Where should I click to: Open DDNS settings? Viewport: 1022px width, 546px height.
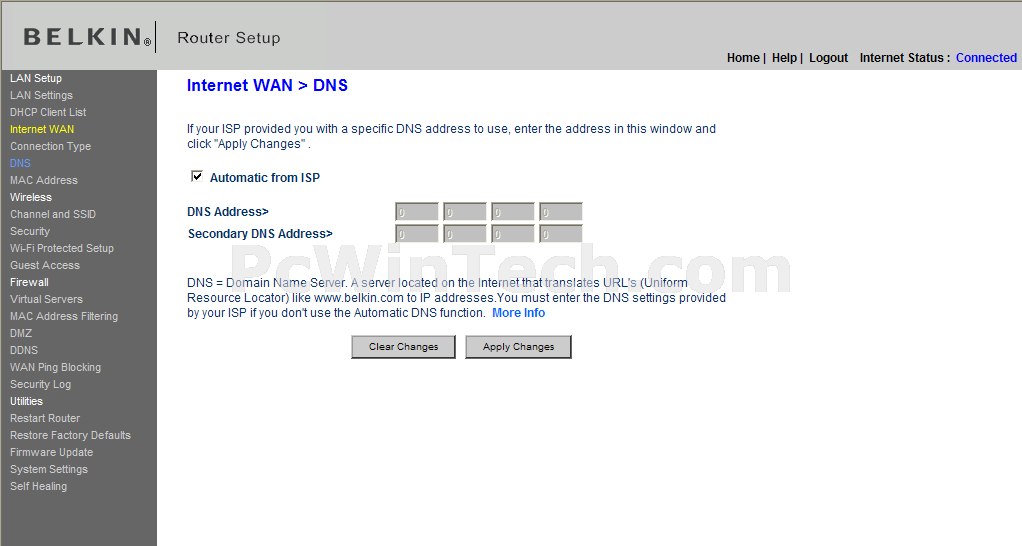click(x=24, y=350)
